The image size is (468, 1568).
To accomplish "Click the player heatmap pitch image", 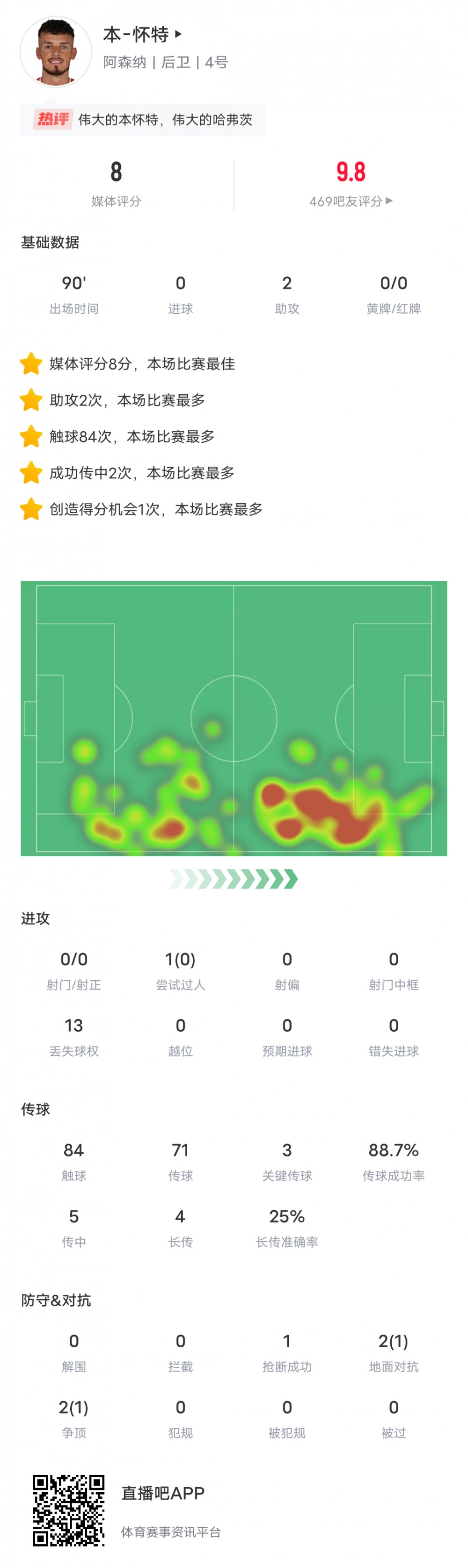I will [234, 718].
